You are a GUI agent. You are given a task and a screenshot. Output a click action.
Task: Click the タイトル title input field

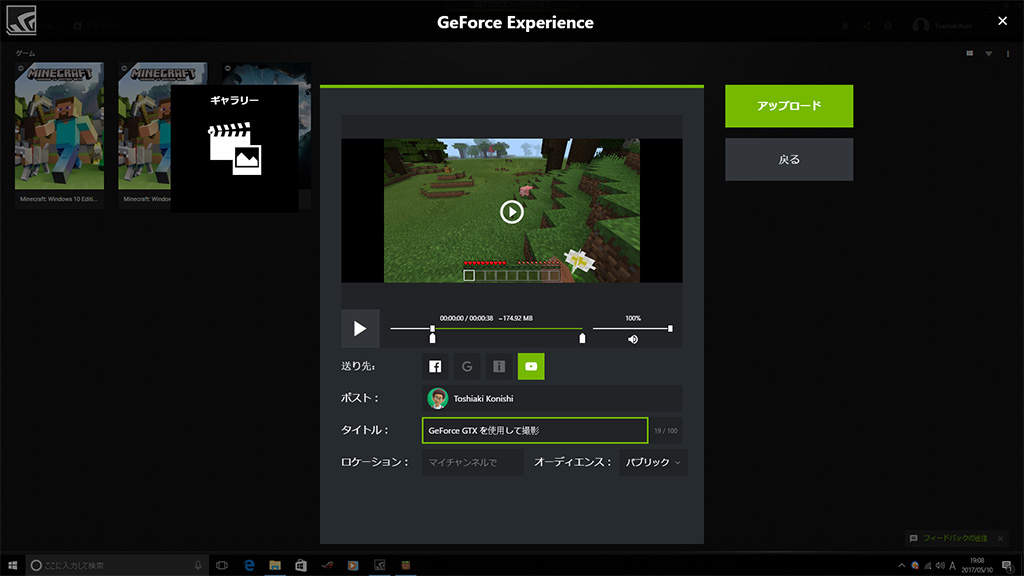(x=535, y=430)
